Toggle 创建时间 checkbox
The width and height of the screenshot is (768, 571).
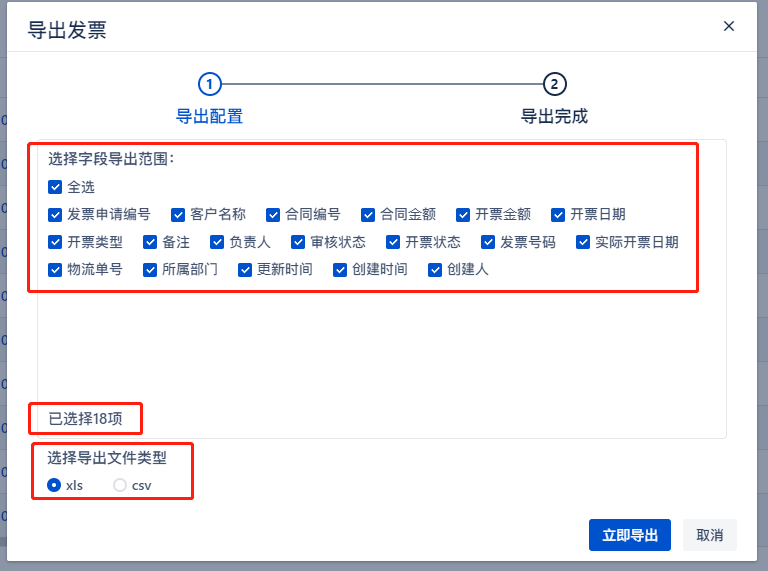(x=340, y=270)
